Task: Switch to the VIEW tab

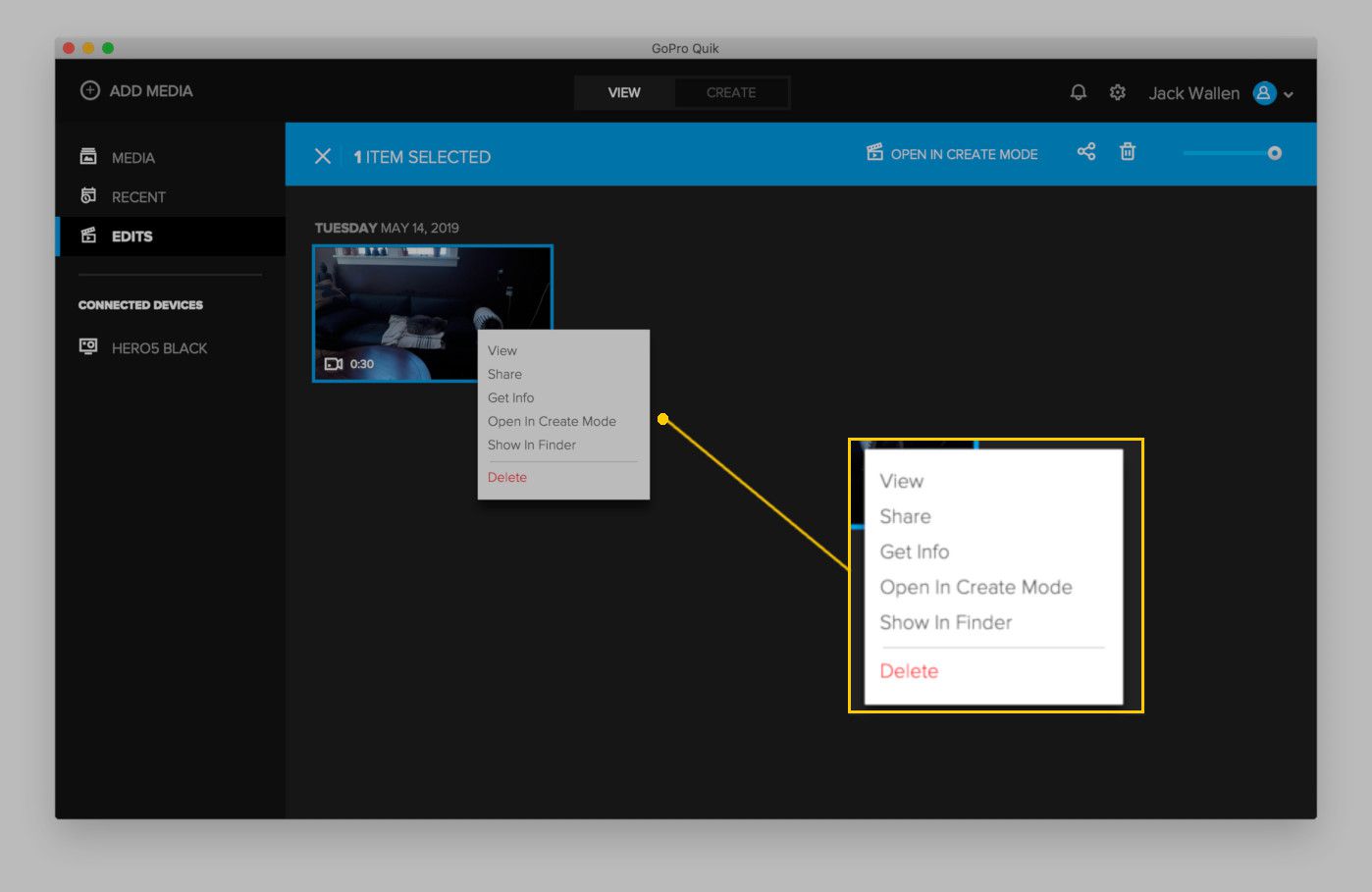Action: click(624, 92)
